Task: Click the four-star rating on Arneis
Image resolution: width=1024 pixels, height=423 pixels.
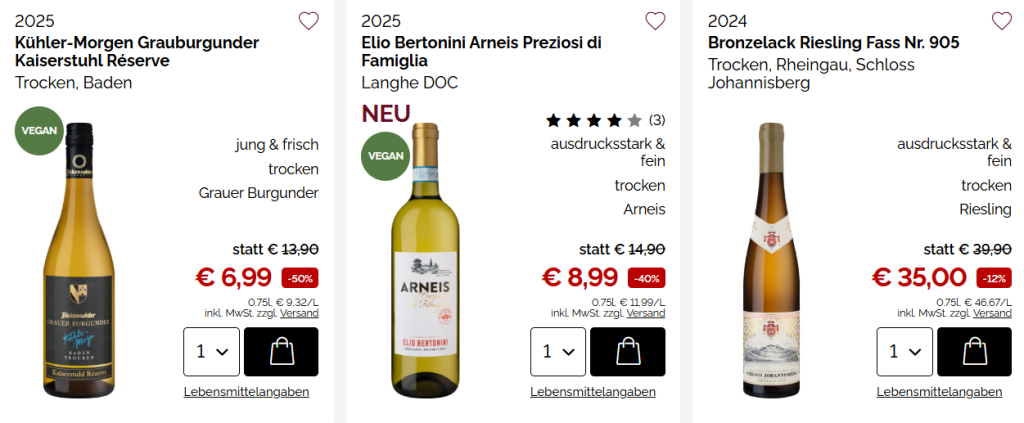Action: point(594,121)
